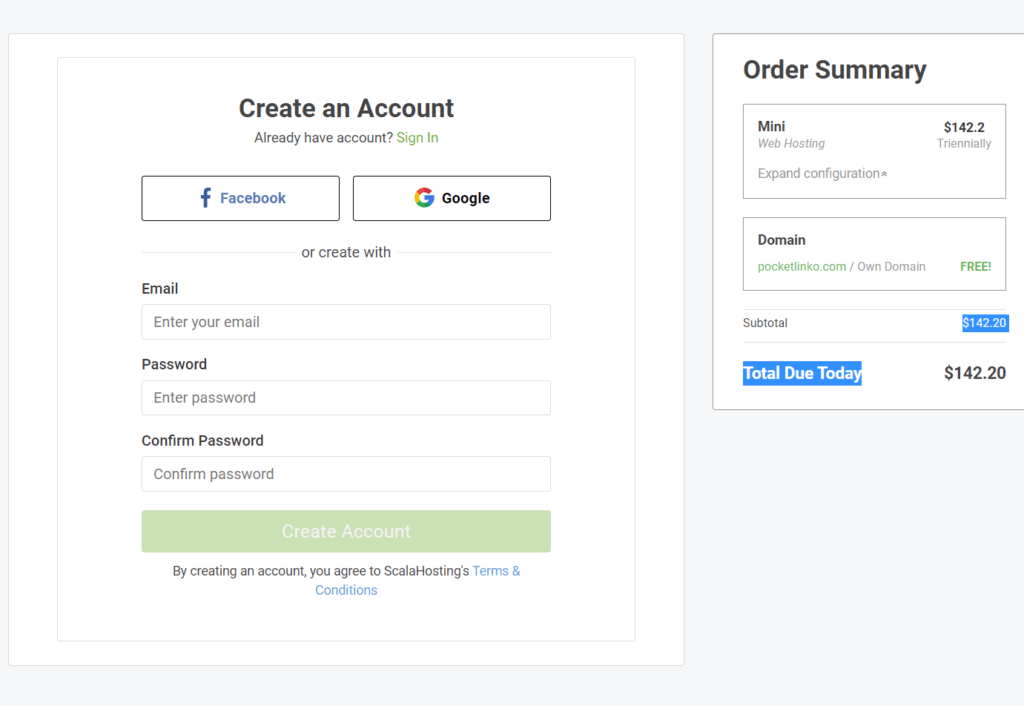
Task: Click the Enter password field
Action: [346, 398]
